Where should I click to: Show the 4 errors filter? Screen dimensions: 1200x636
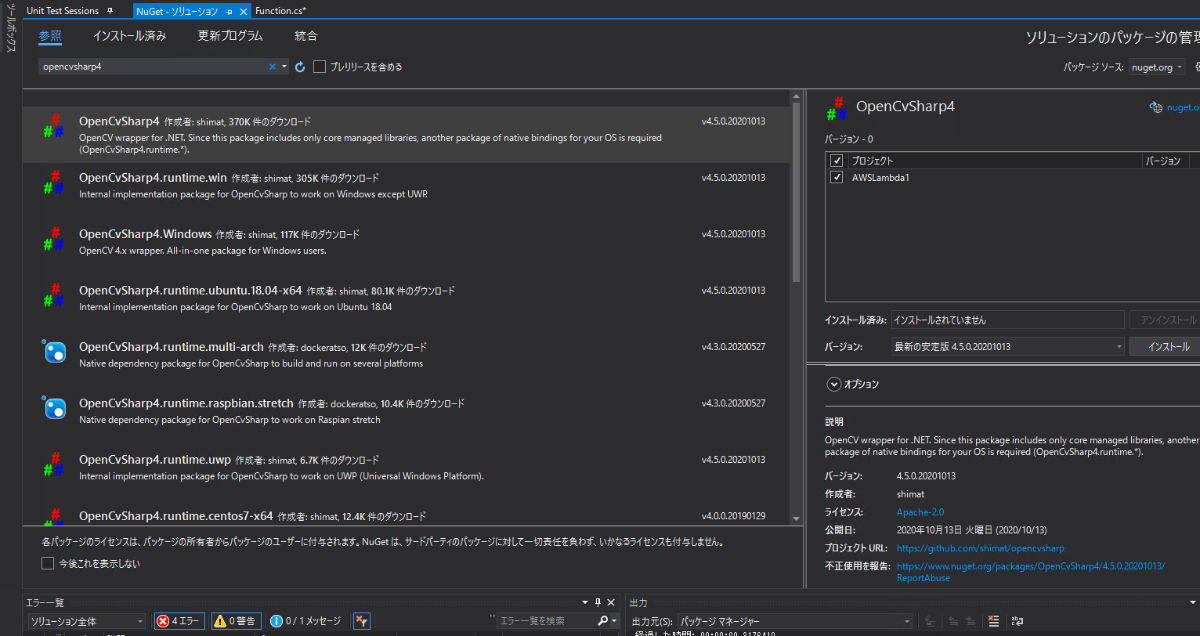[178, 620]
